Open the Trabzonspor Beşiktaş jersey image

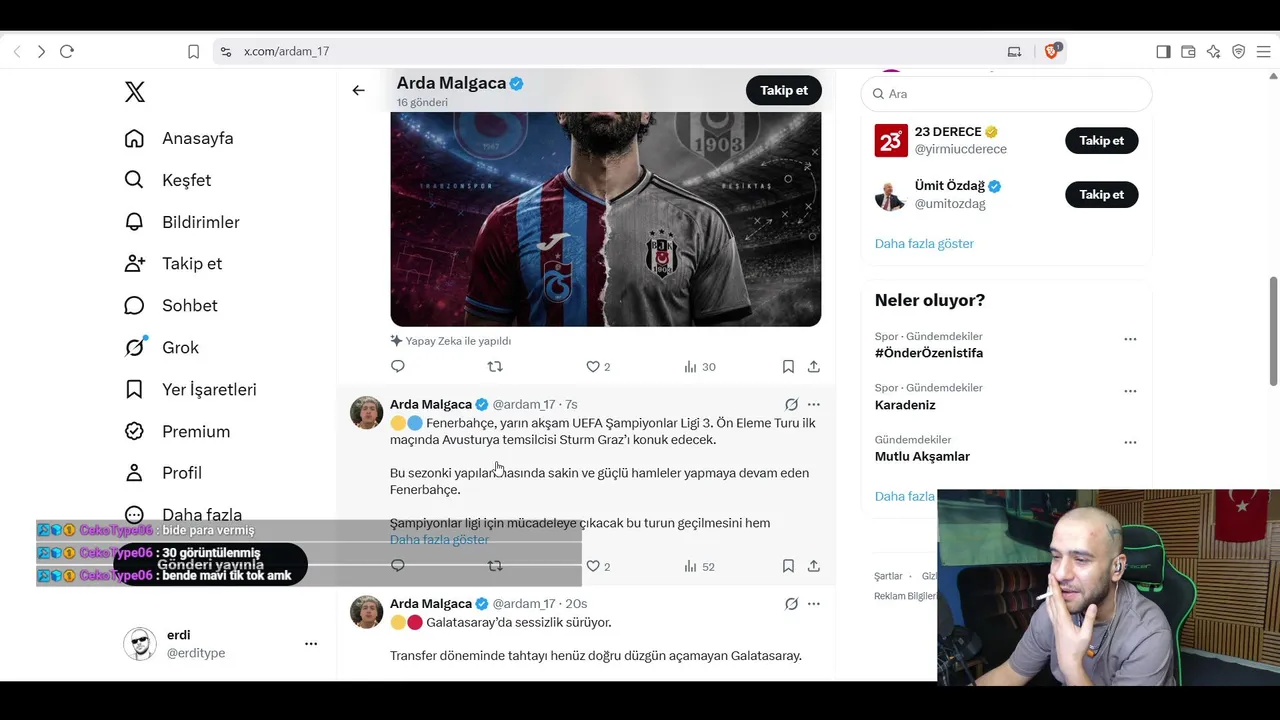[x=606, y=218]
